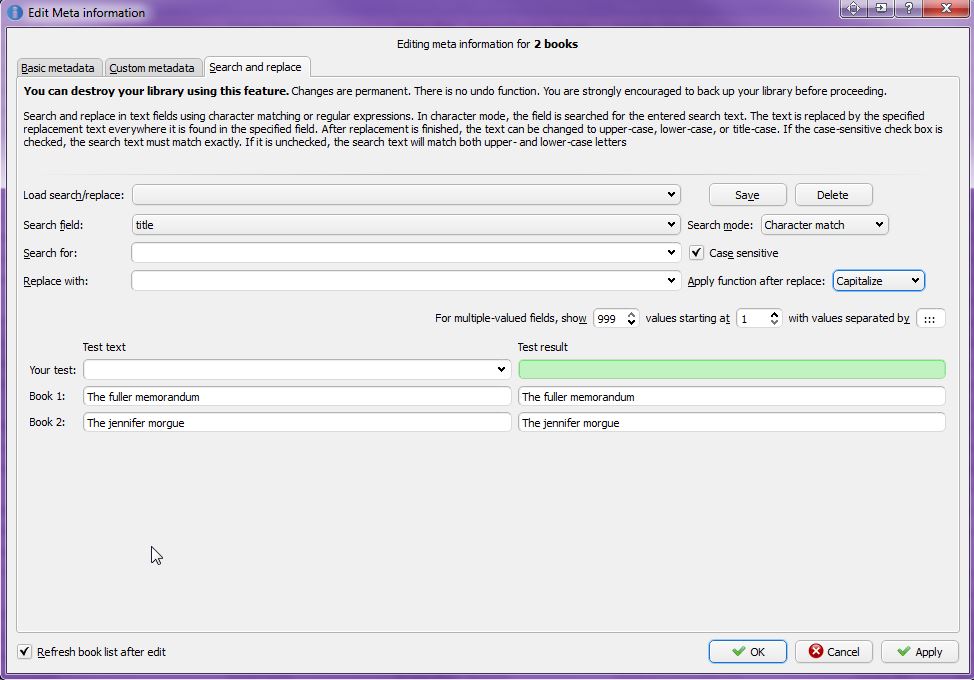This screenshot has width=974, height=680.
Task: Click the move-arrows title bar button
Action: [853, 8]
